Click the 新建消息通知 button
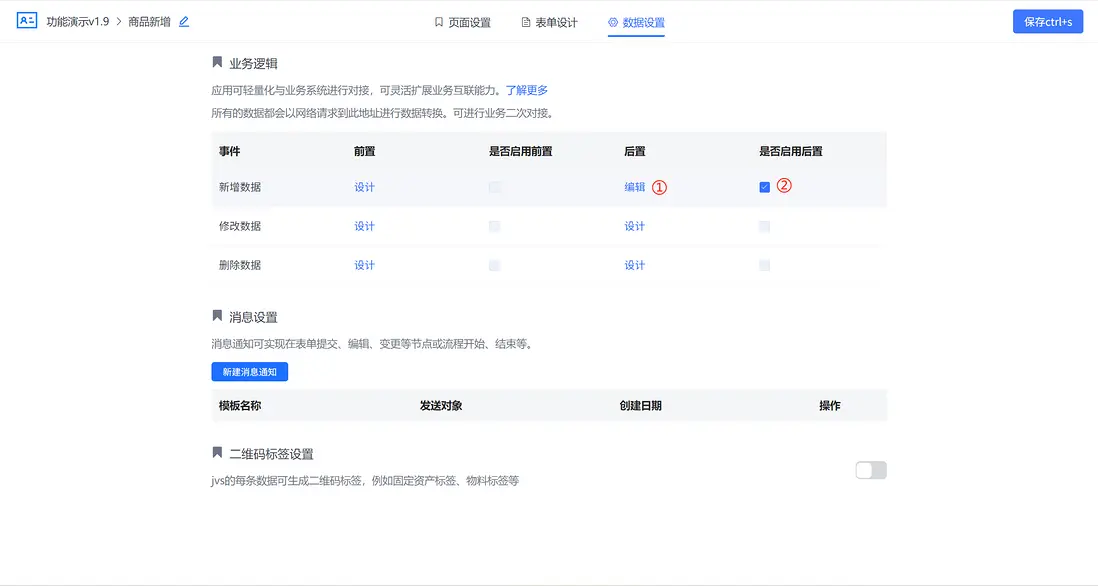The width and height of the screenshot is (1098, 586). coord(247,371)
